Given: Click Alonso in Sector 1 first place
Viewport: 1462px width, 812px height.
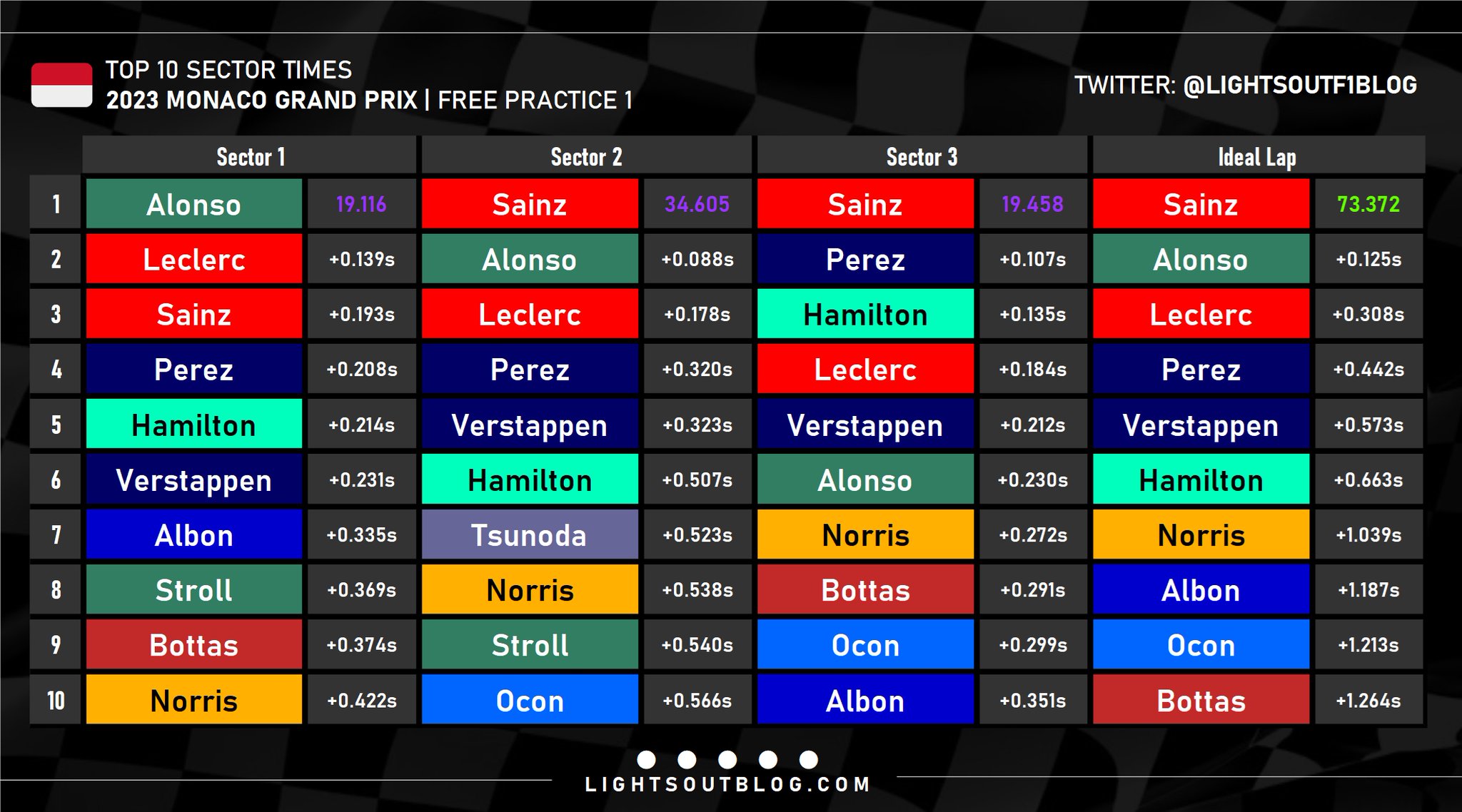Looking at the screenshot, I should (194, 204).
